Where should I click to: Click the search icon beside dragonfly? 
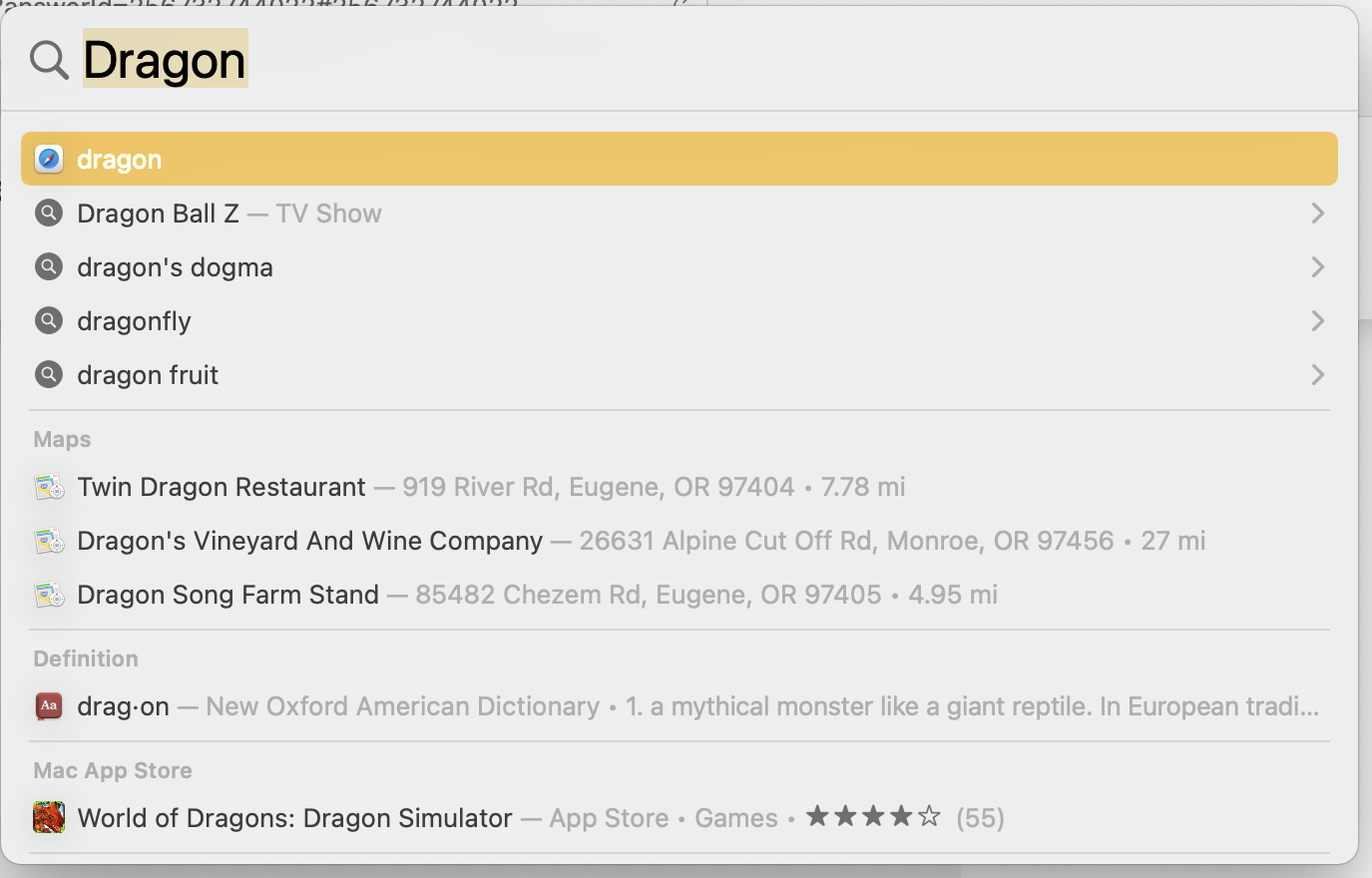click(49, 320)
